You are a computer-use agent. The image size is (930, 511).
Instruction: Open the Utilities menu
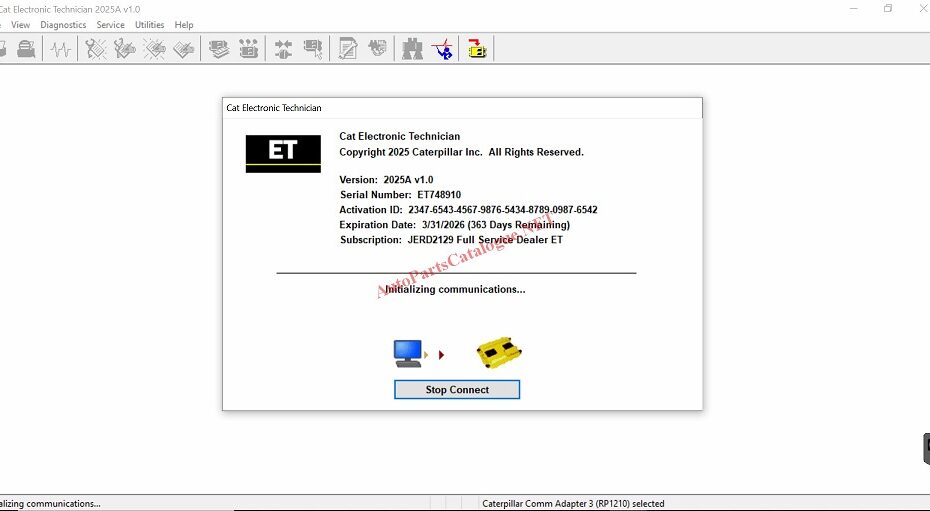pyautogui.click(x=149, y=25)
